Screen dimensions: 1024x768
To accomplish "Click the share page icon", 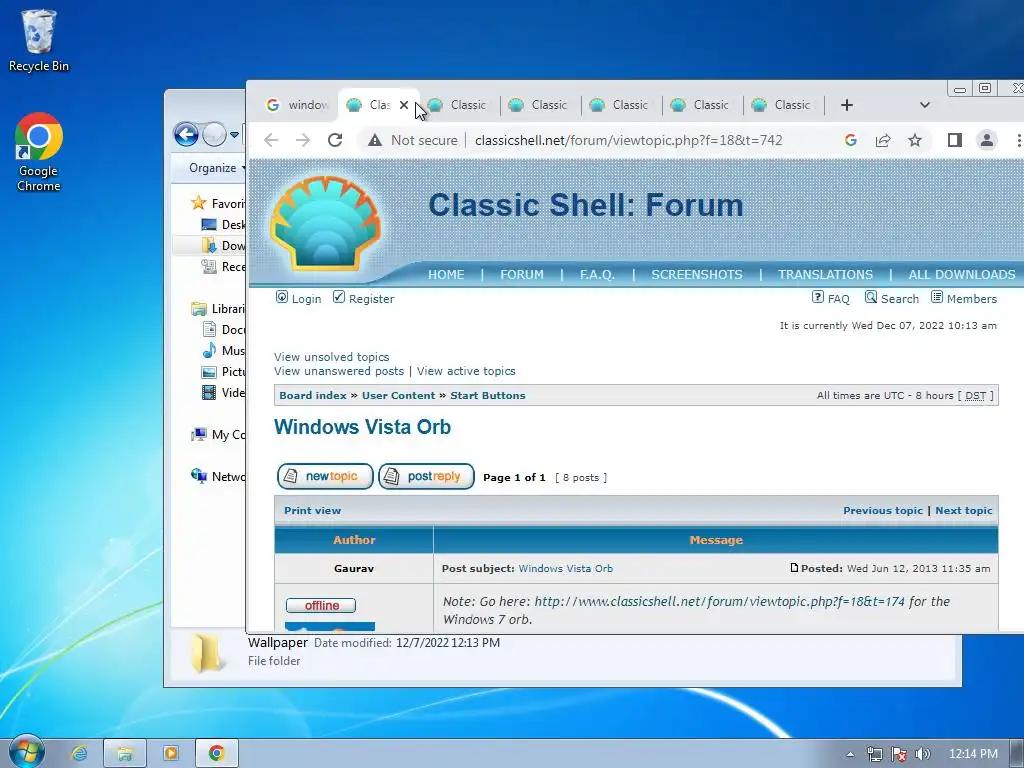I will (x=883, y=140).
